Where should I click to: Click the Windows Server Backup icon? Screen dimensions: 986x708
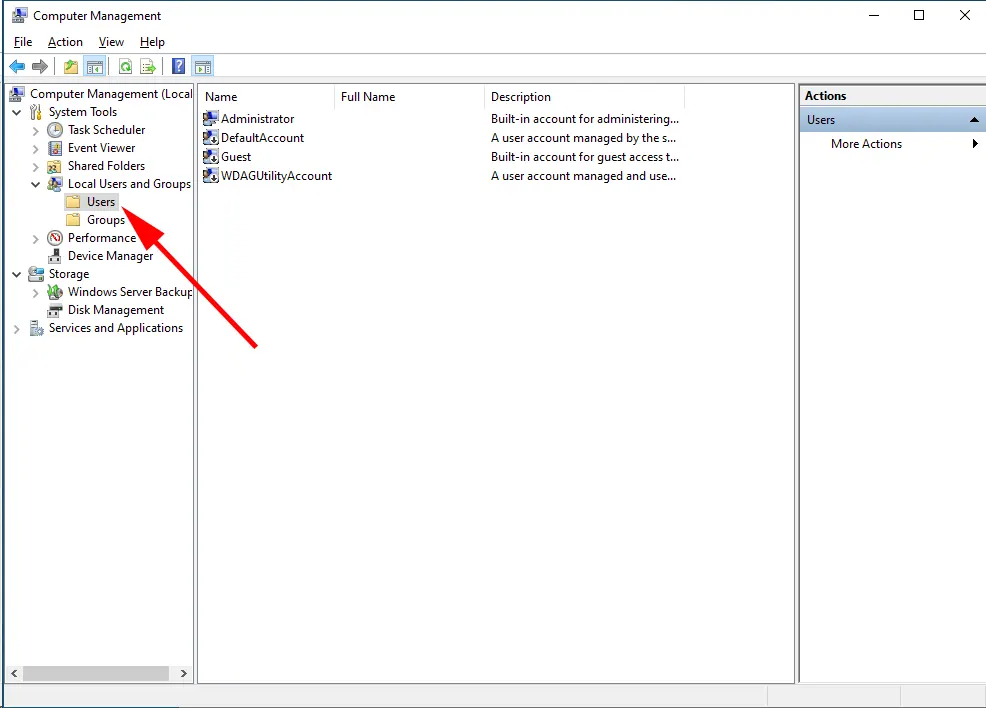point(55,292)
